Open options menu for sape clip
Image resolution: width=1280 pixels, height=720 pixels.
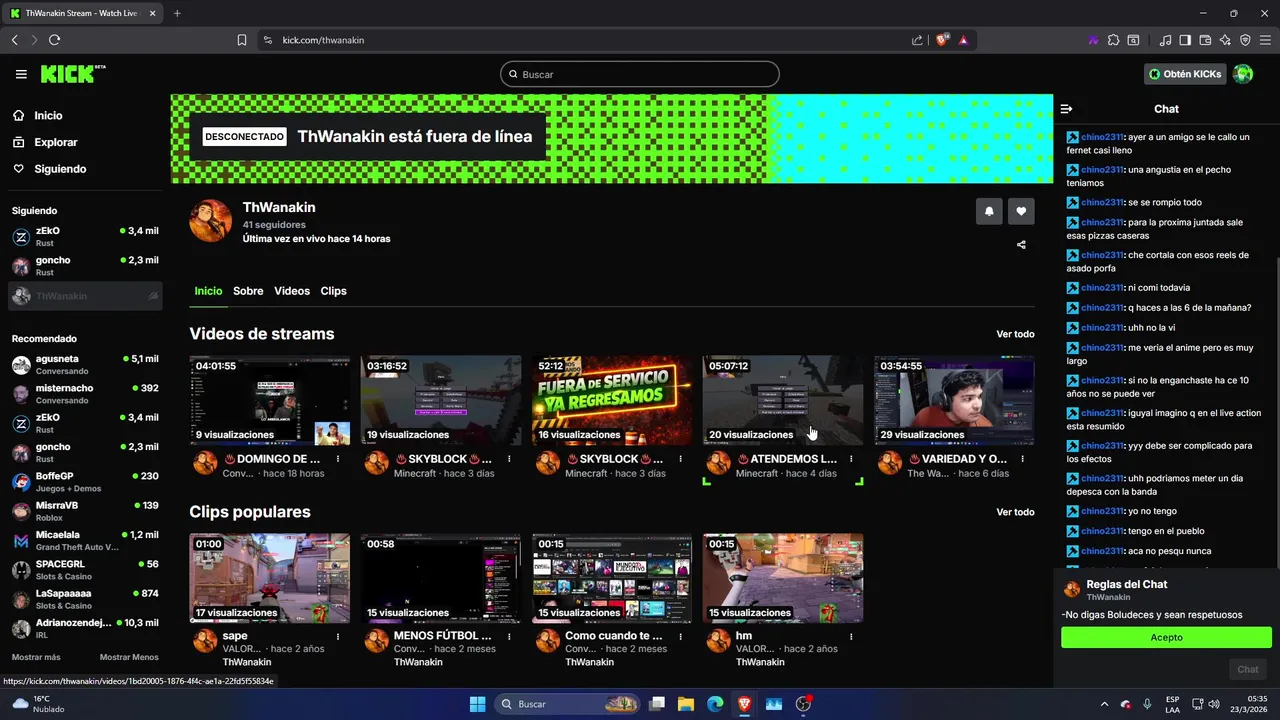[x=338, y=636]
